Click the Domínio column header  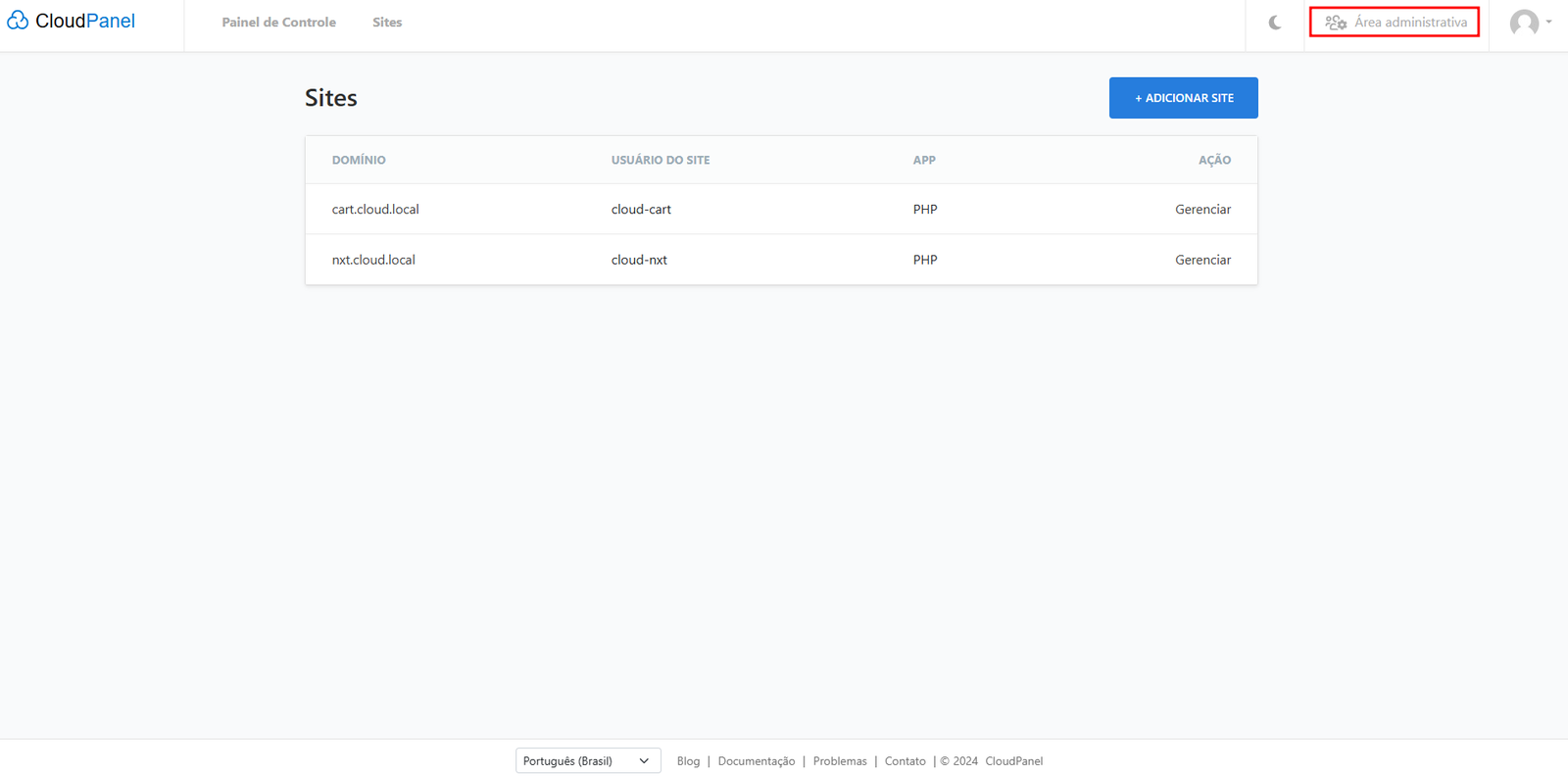[x=359, y=160]
